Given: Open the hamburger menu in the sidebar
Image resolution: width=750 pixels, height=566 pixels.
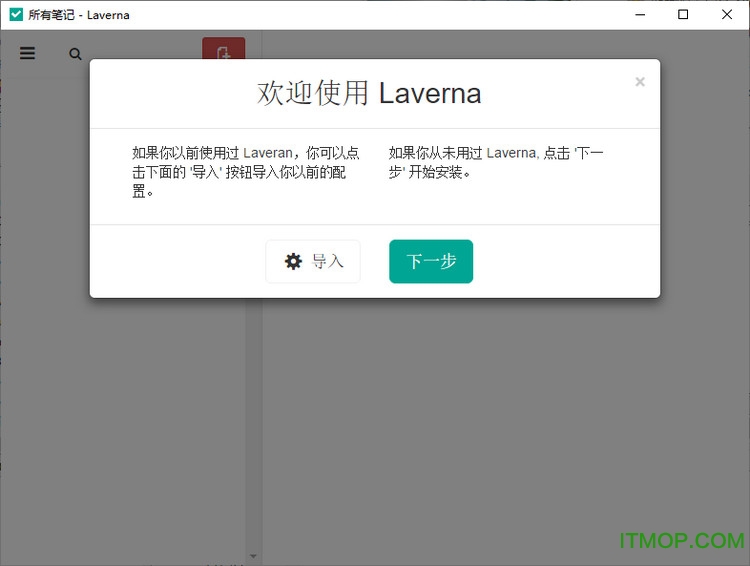Looking at the screenshot, I should (27, 53).
